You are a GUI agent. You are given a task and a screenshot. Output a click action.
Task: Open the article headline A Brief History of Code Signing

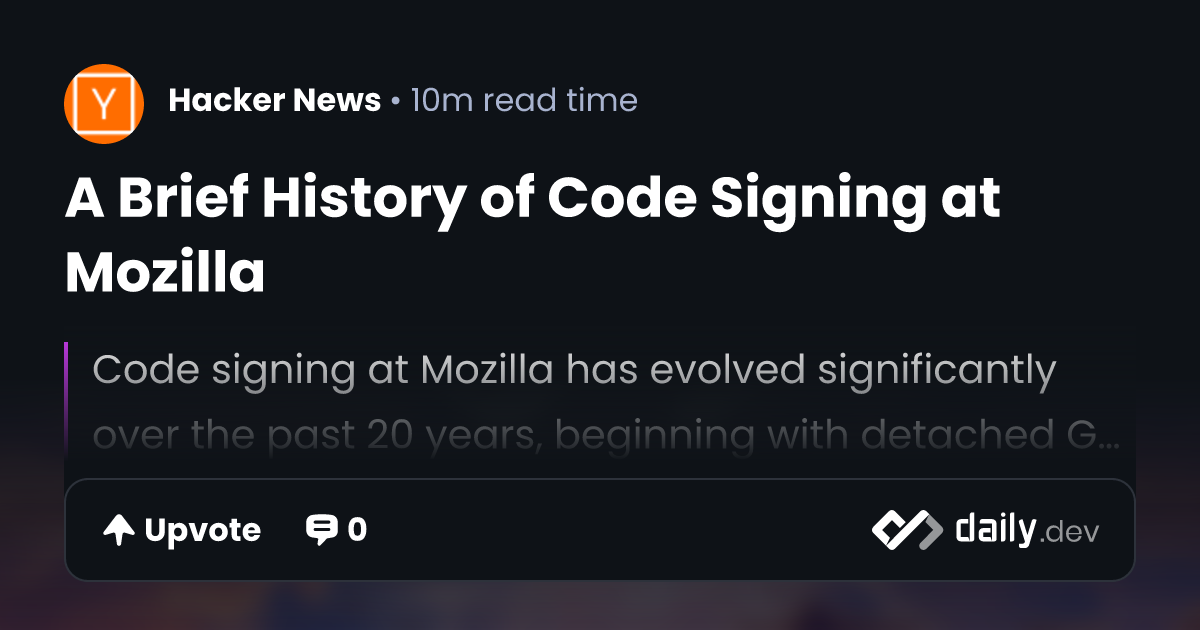(x=532, y=235)
